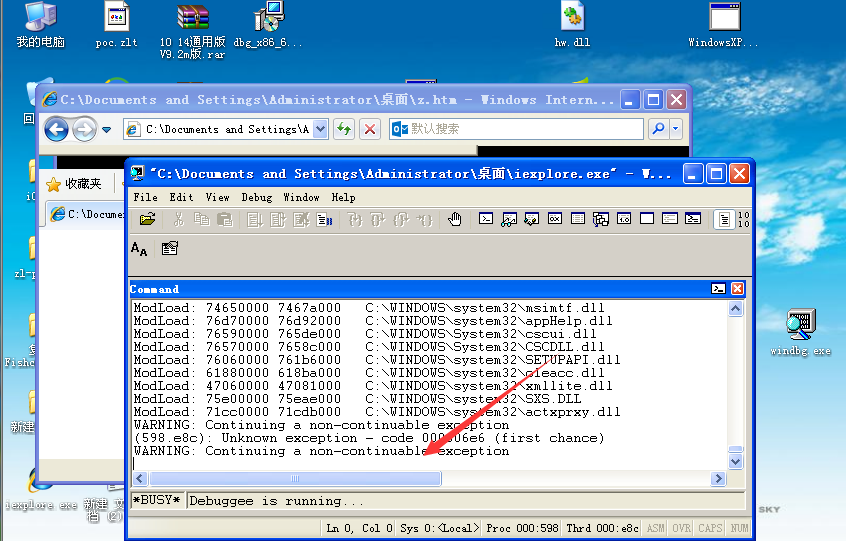
Task: Click the Paste icon in WinDbg toolbar
Action: [x=224, y=219]
